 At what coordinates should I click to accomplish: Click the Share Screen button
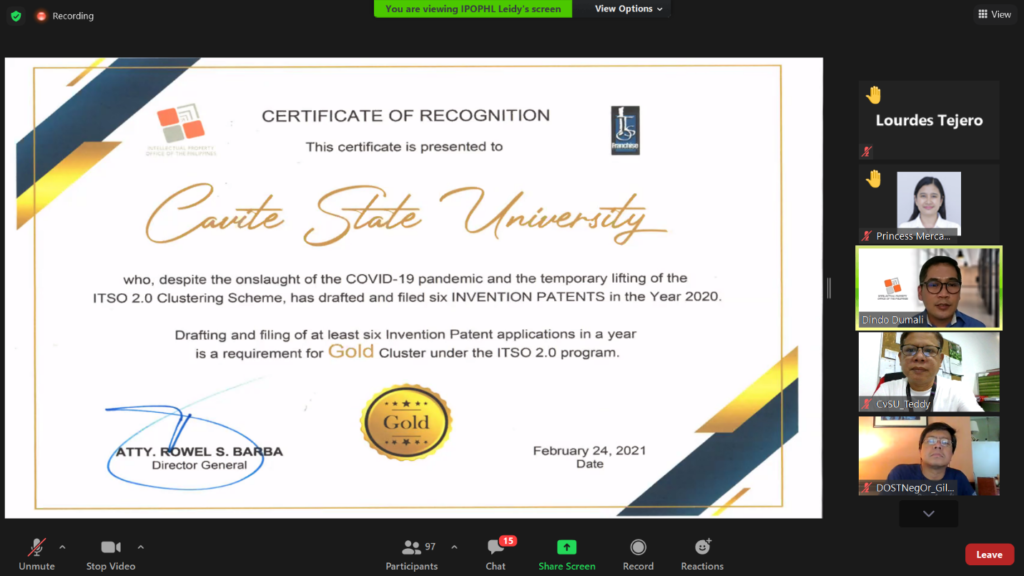point(566,554)
